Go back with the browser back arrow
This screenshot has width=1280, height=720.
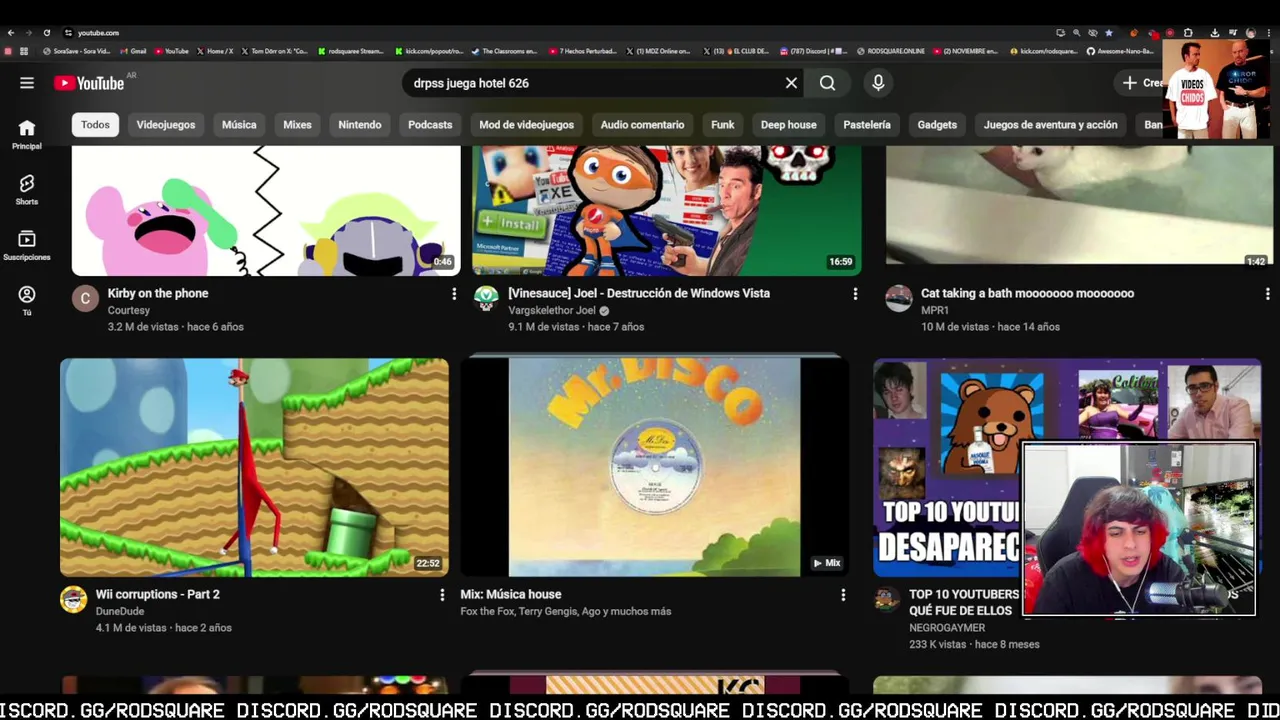click(x=11, y=33)
